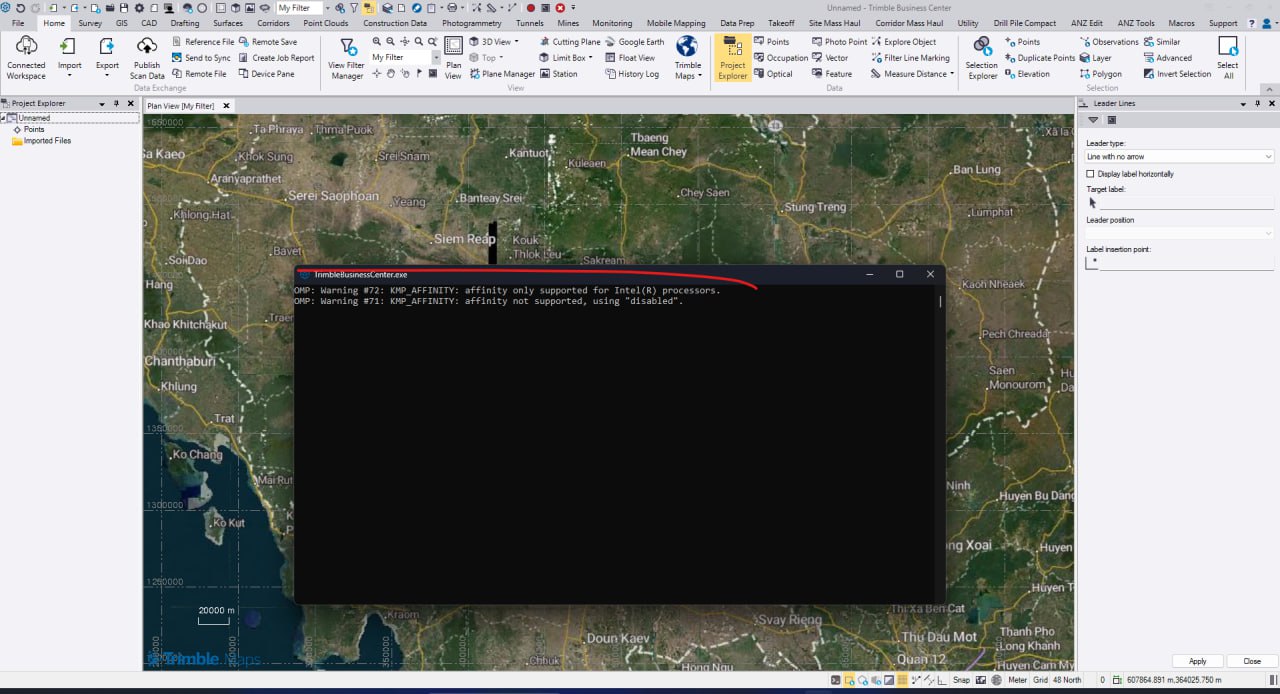1280x694 pixels.
Task: Click the Apply button
Action: click(1197, 661)
